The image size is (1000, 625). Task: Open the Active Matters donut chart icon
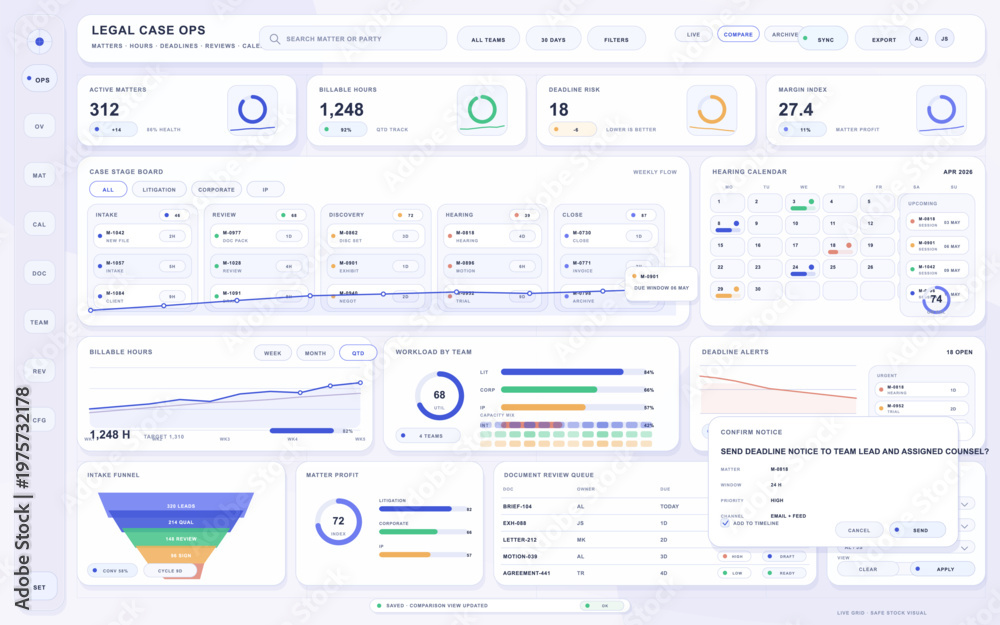click(x=253, y=110)
